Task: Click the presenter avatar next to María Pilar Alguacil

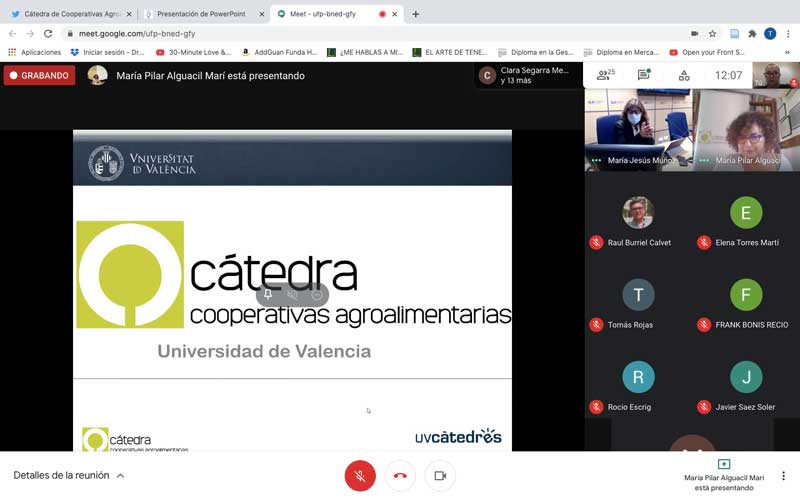Action: click(97, 76)
